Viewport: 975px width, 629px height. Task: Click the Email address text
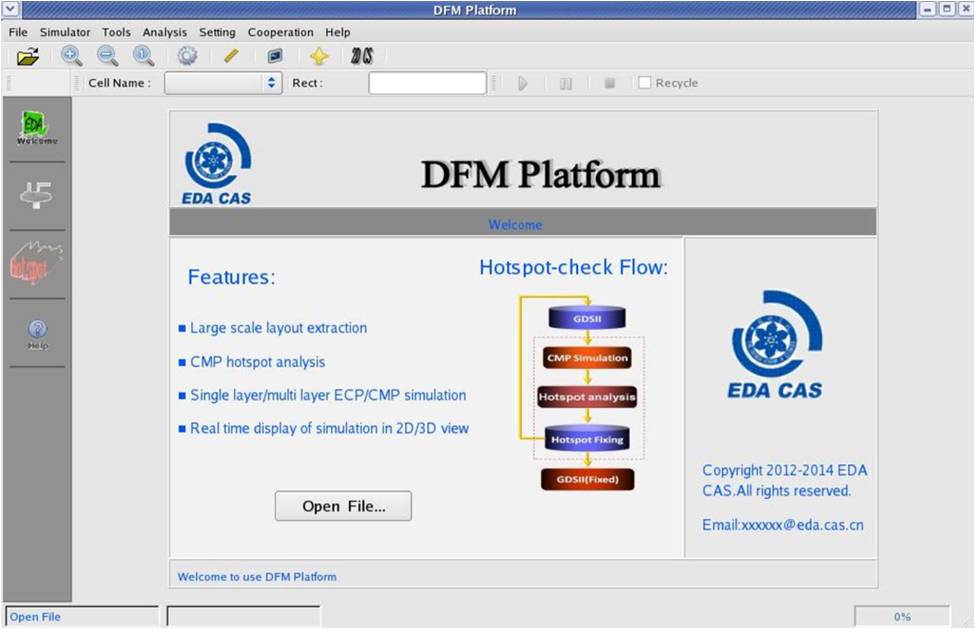(x=783, y=525)
